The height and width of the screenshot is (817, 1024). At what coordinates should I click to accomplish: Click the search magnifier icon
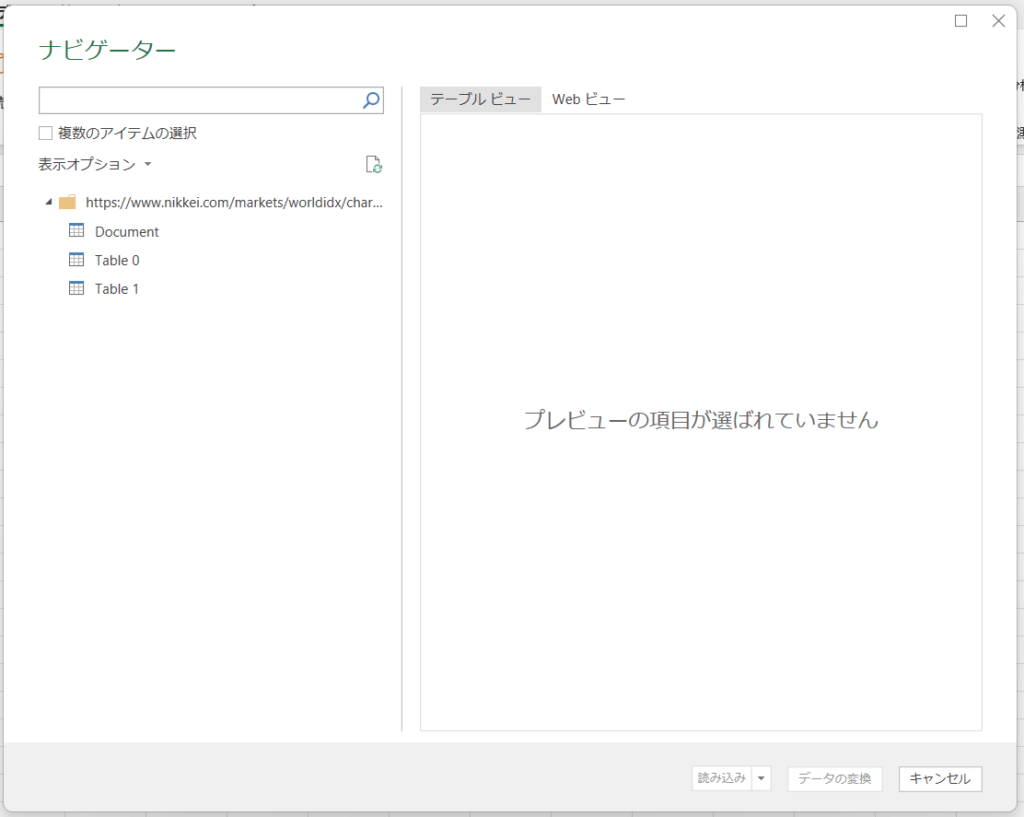371,100
